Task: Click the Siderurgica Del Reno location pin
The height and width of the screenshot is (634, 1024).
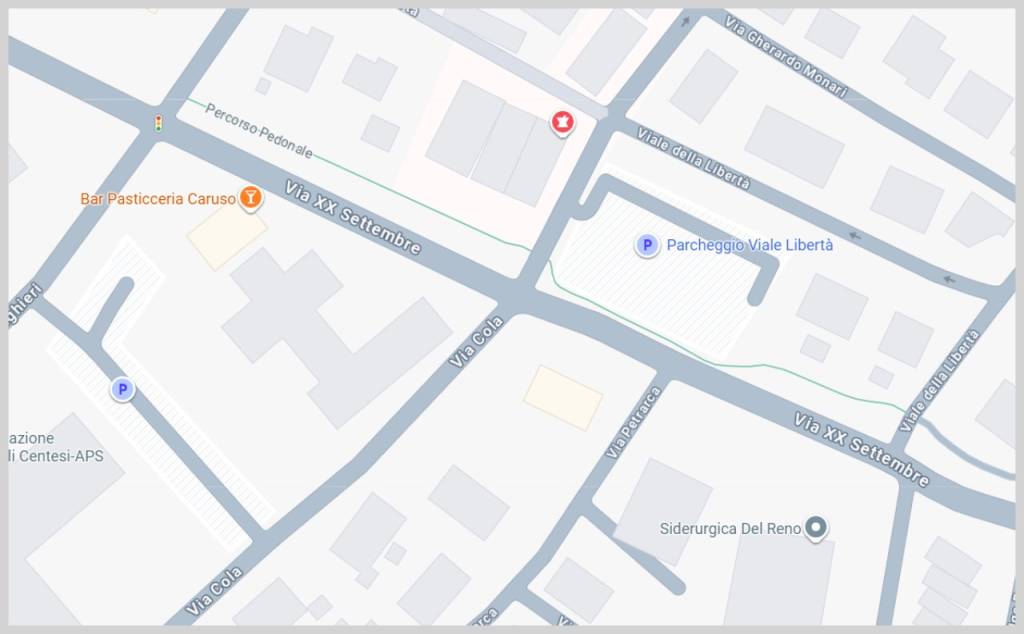Action: tap(815, 528)
